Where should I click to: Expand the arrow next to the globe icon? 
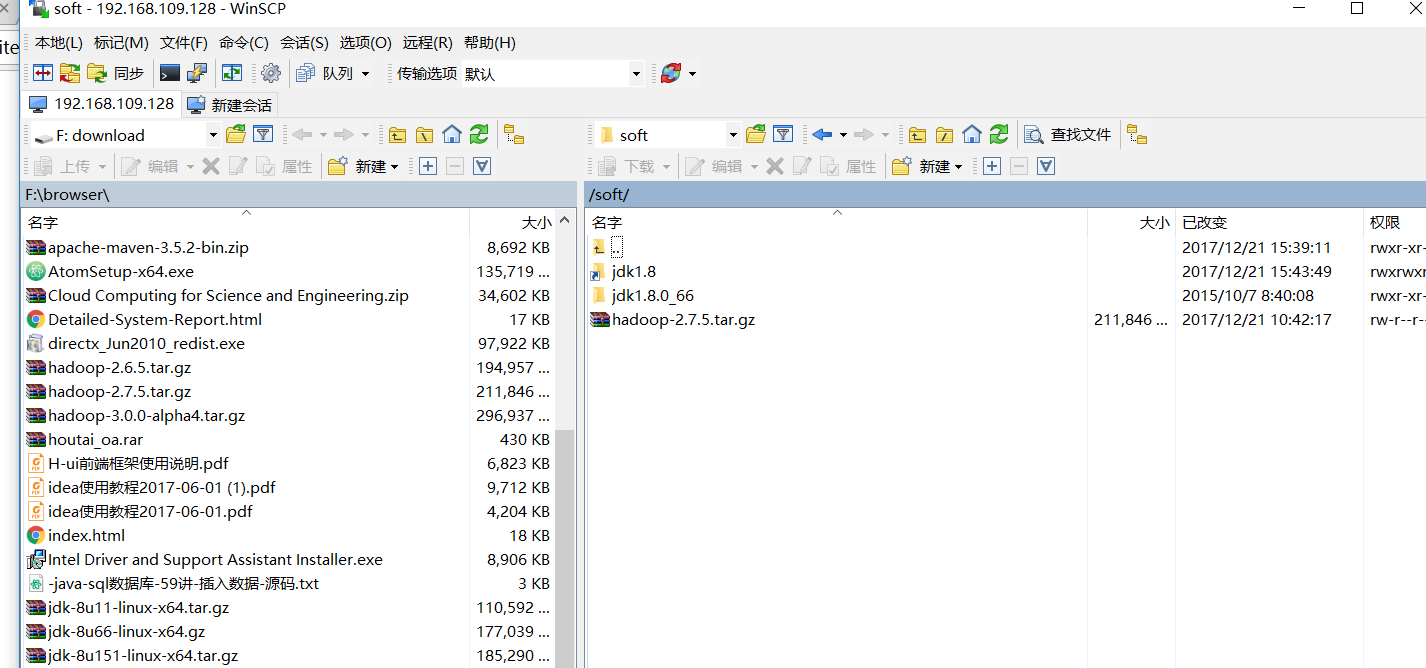tap(692, 74)
